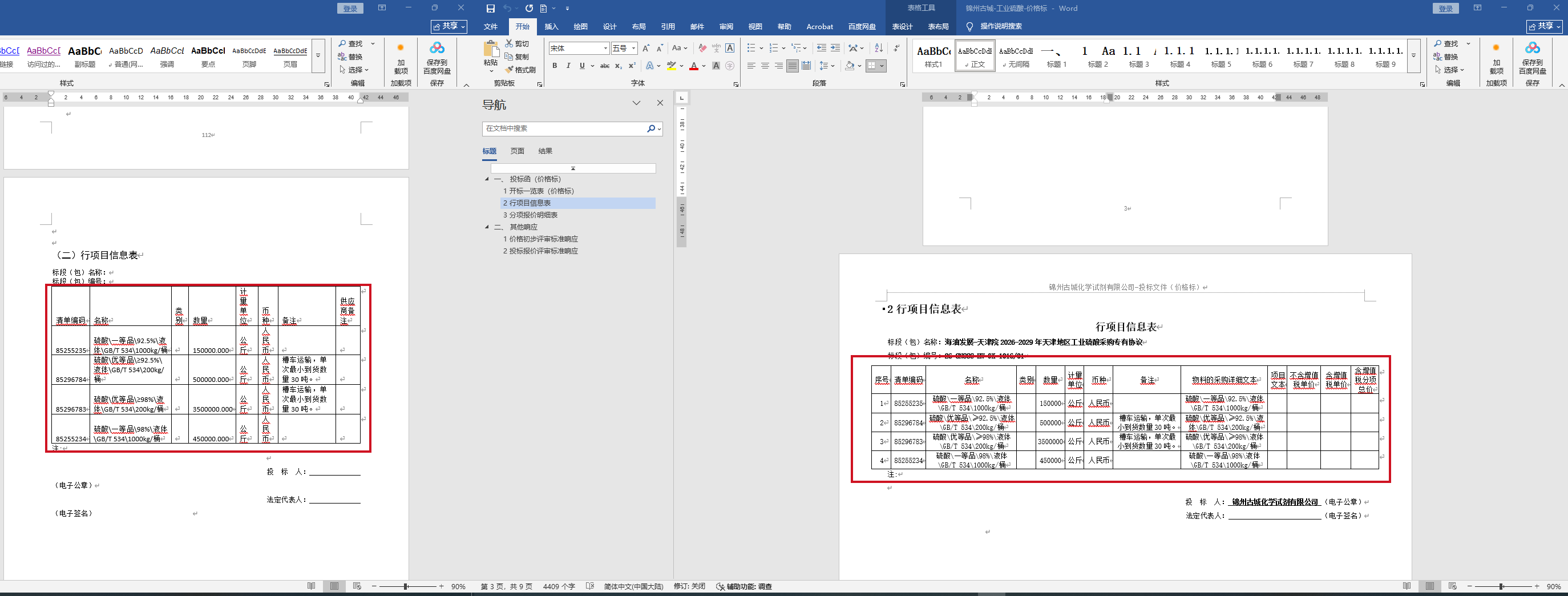Image resolution: width=1568 pixels, height=596 pixels.
Task: Apply superscript formatting
Action: pyautogui.click(x=632, y=66)
